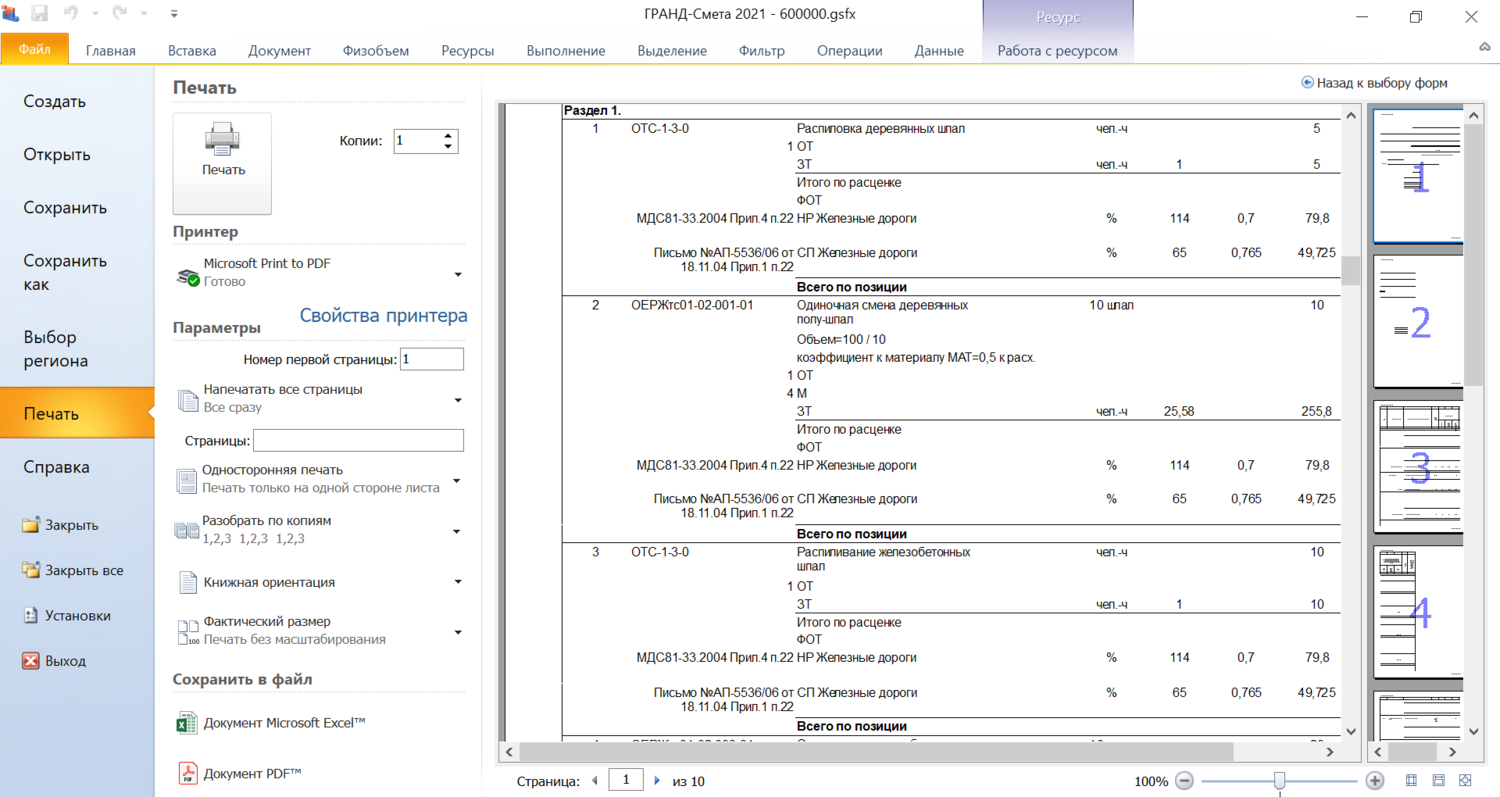Switch to the Физобъем tab

coord(376,51)
